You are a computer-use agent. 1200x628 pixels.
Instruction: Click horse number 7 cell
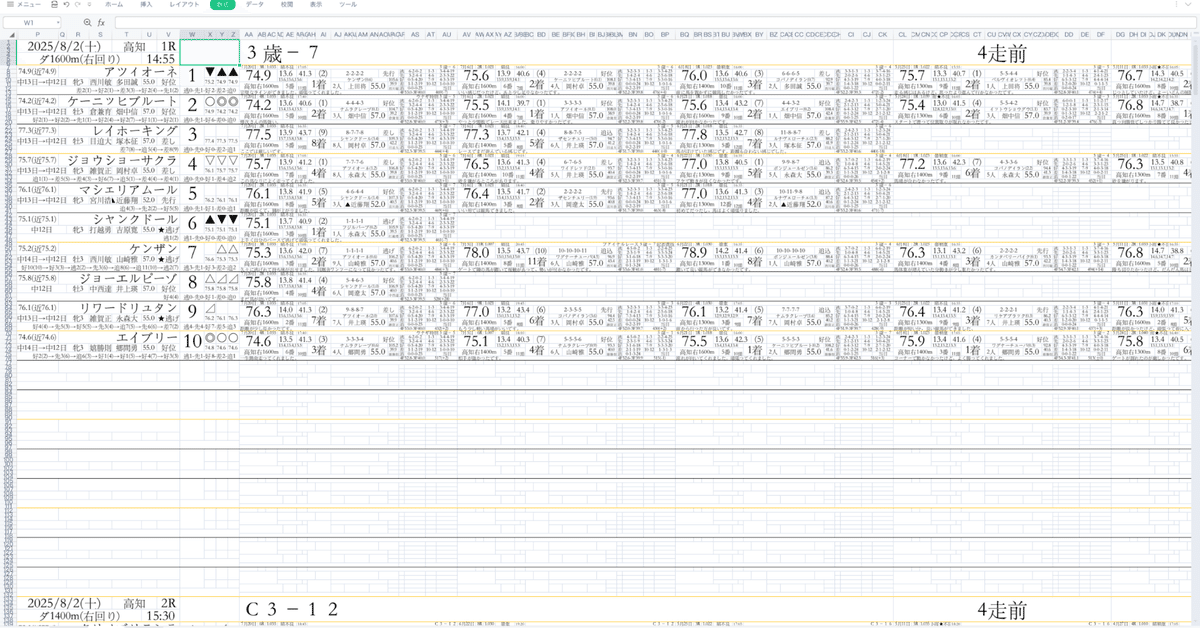(192, 252)
